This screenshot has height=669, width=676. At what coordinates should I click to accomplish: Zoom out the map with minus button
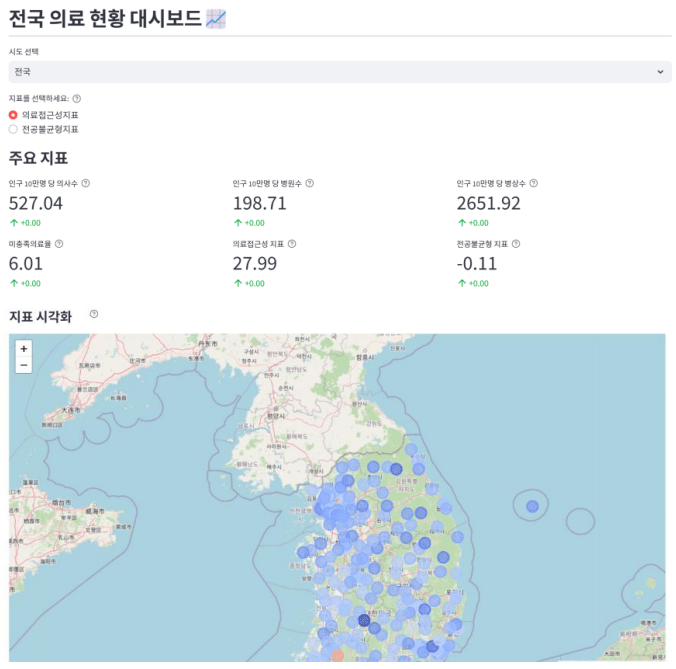point(24,366)
